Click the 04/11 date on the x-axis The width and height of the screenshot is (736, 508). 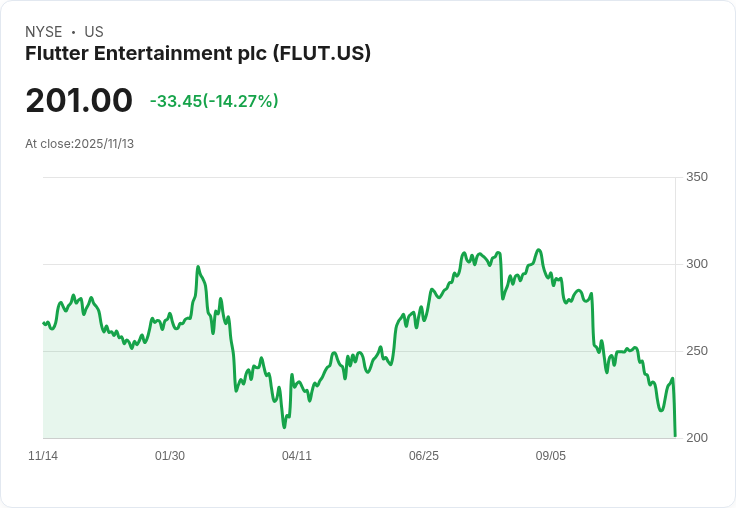297,456
